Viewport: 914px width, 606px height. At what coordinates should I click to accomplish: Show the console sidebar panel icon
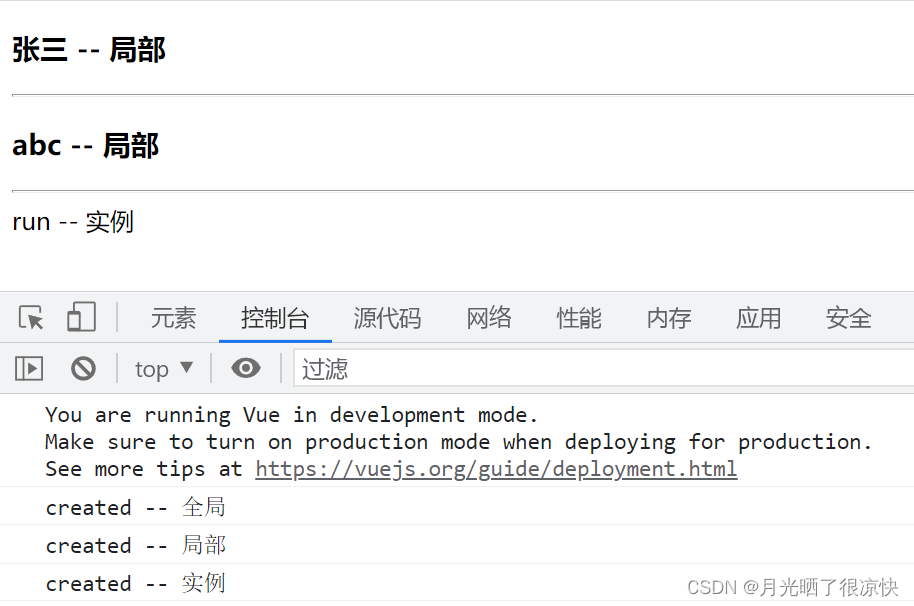[29, 368]
